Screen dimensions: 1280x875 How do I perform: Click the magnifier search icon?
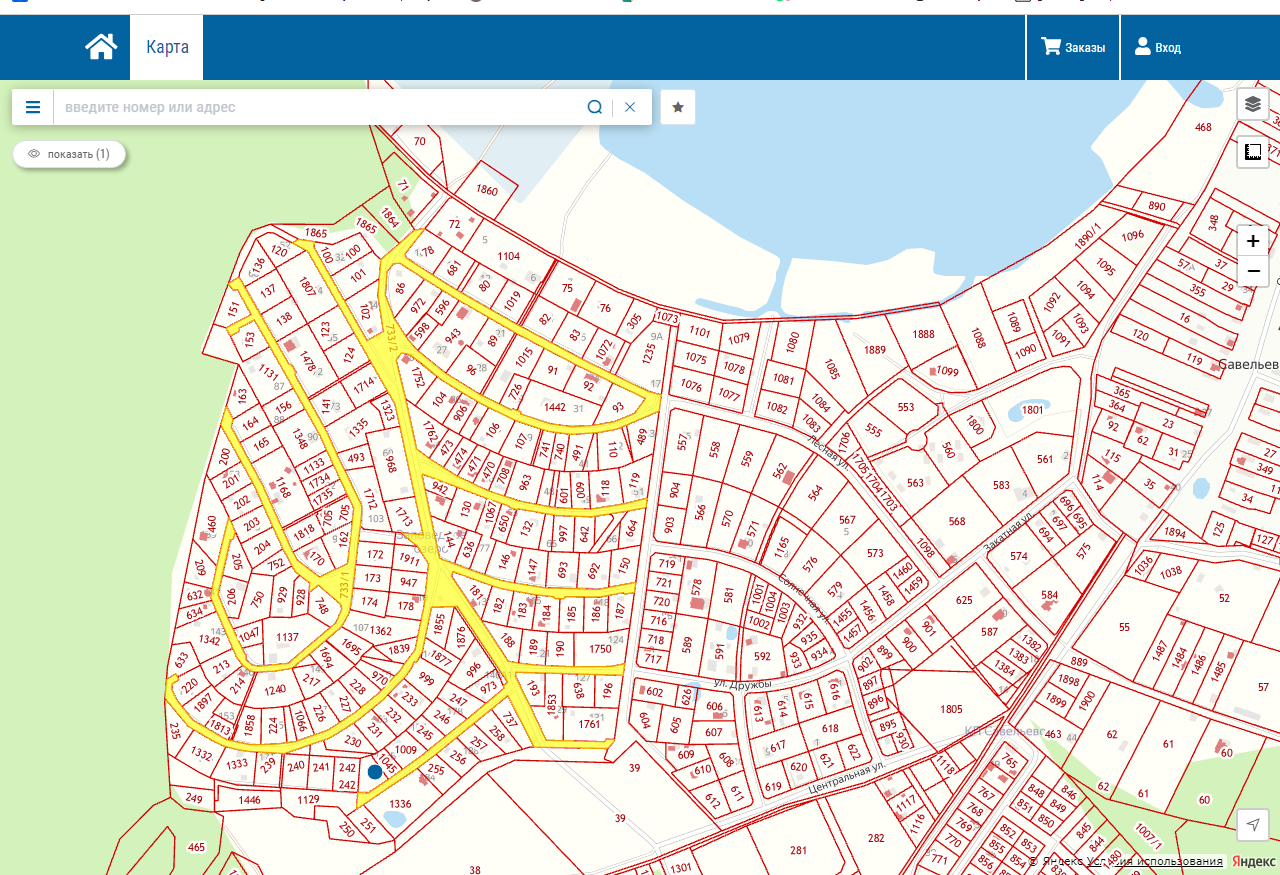click(x=595, y=107)
